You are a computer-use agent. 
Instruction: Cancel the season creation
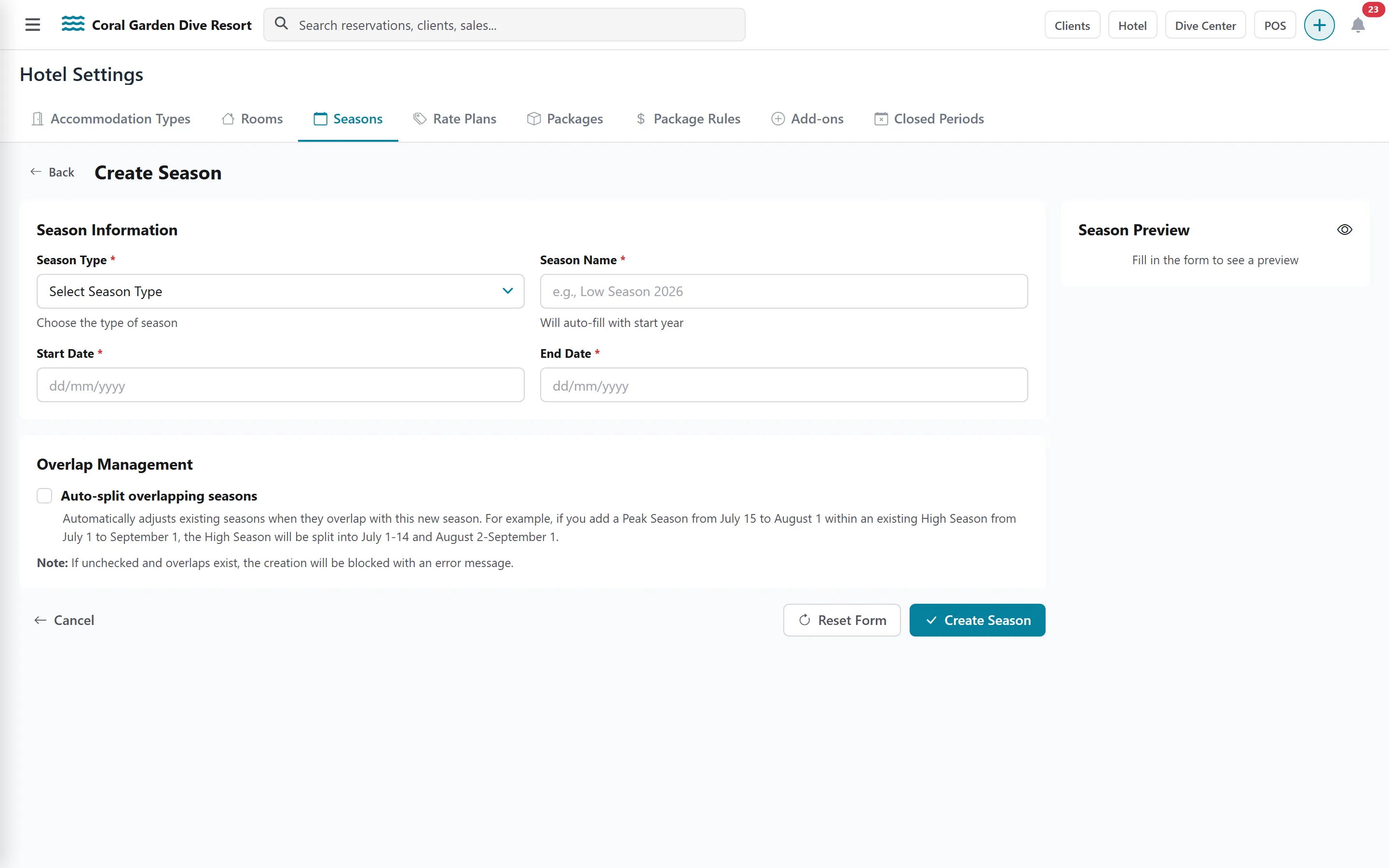coord(64,620)
